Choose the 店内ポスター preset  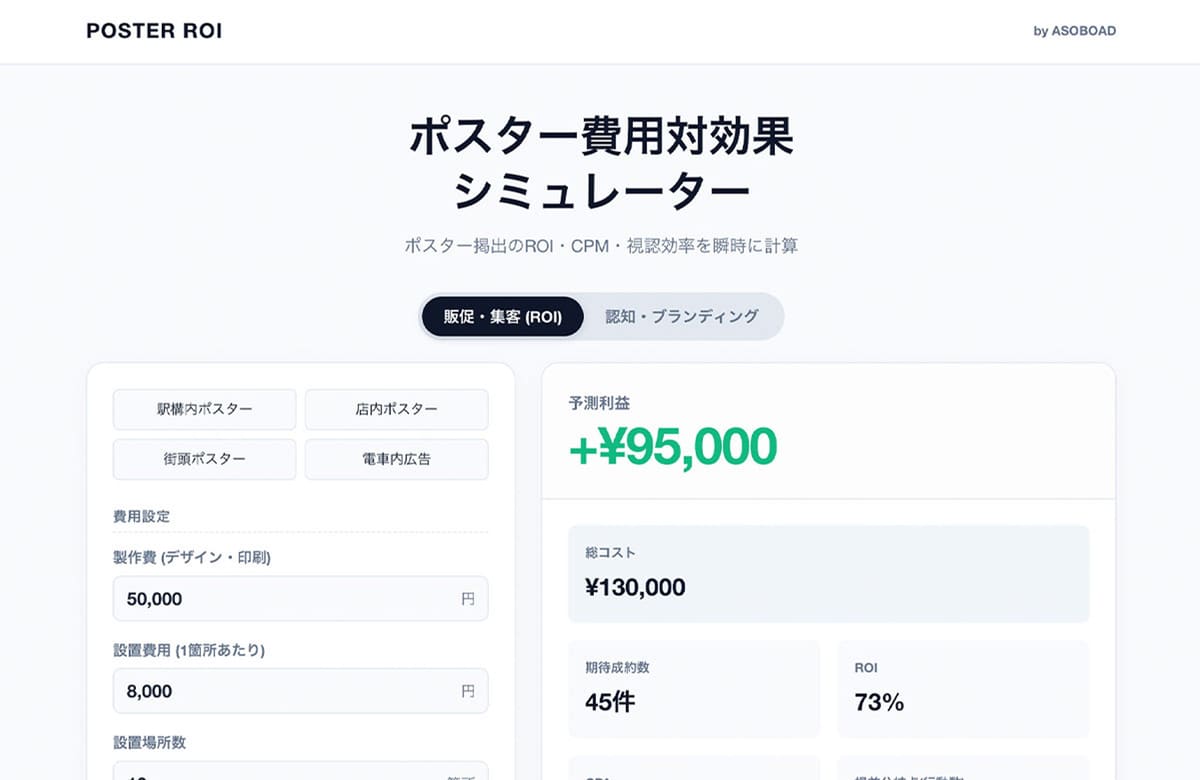coord(396,409)
